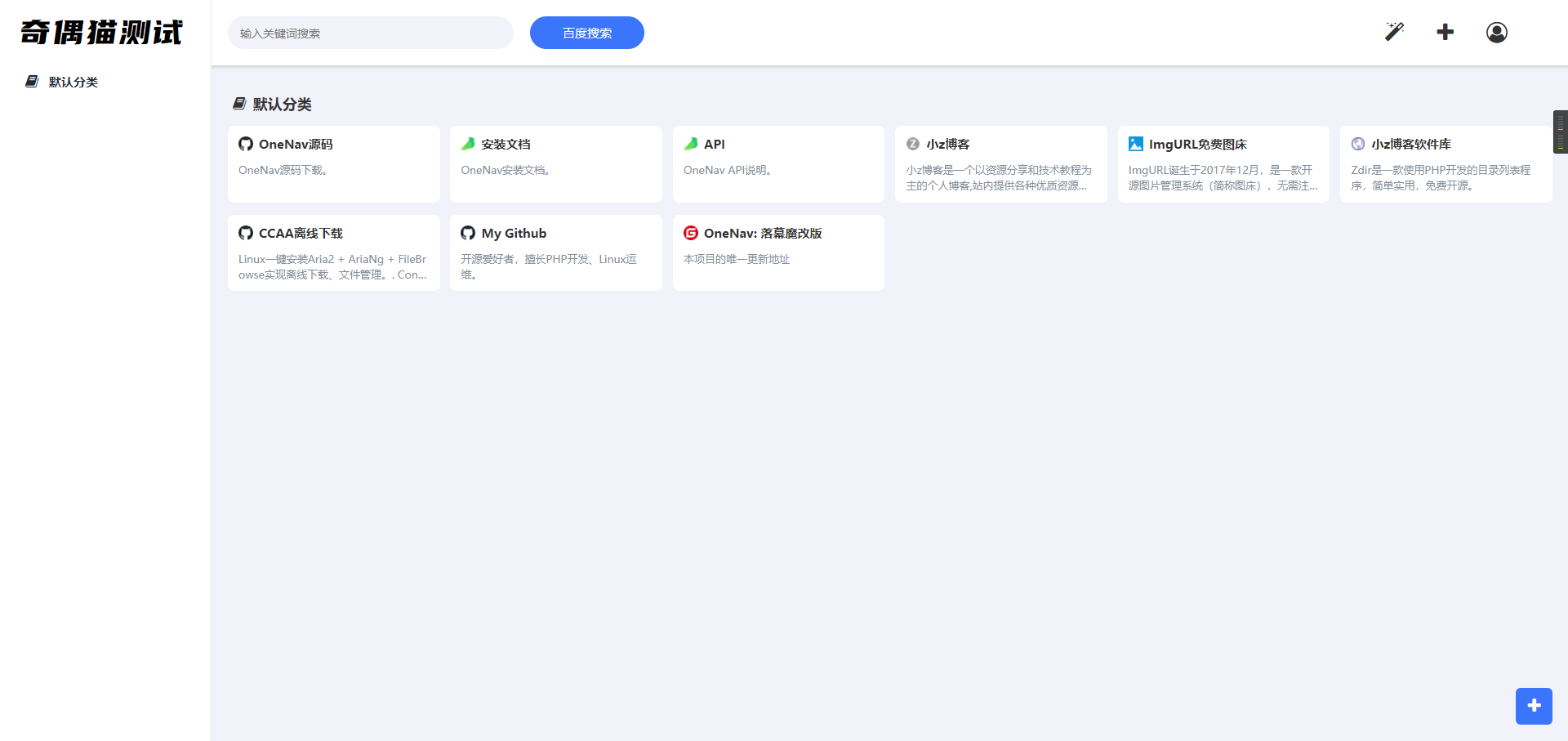Click description text OneNav API说明。
Screen dimensions: 1568x741
pyautogui.click(x=728, y=170)
